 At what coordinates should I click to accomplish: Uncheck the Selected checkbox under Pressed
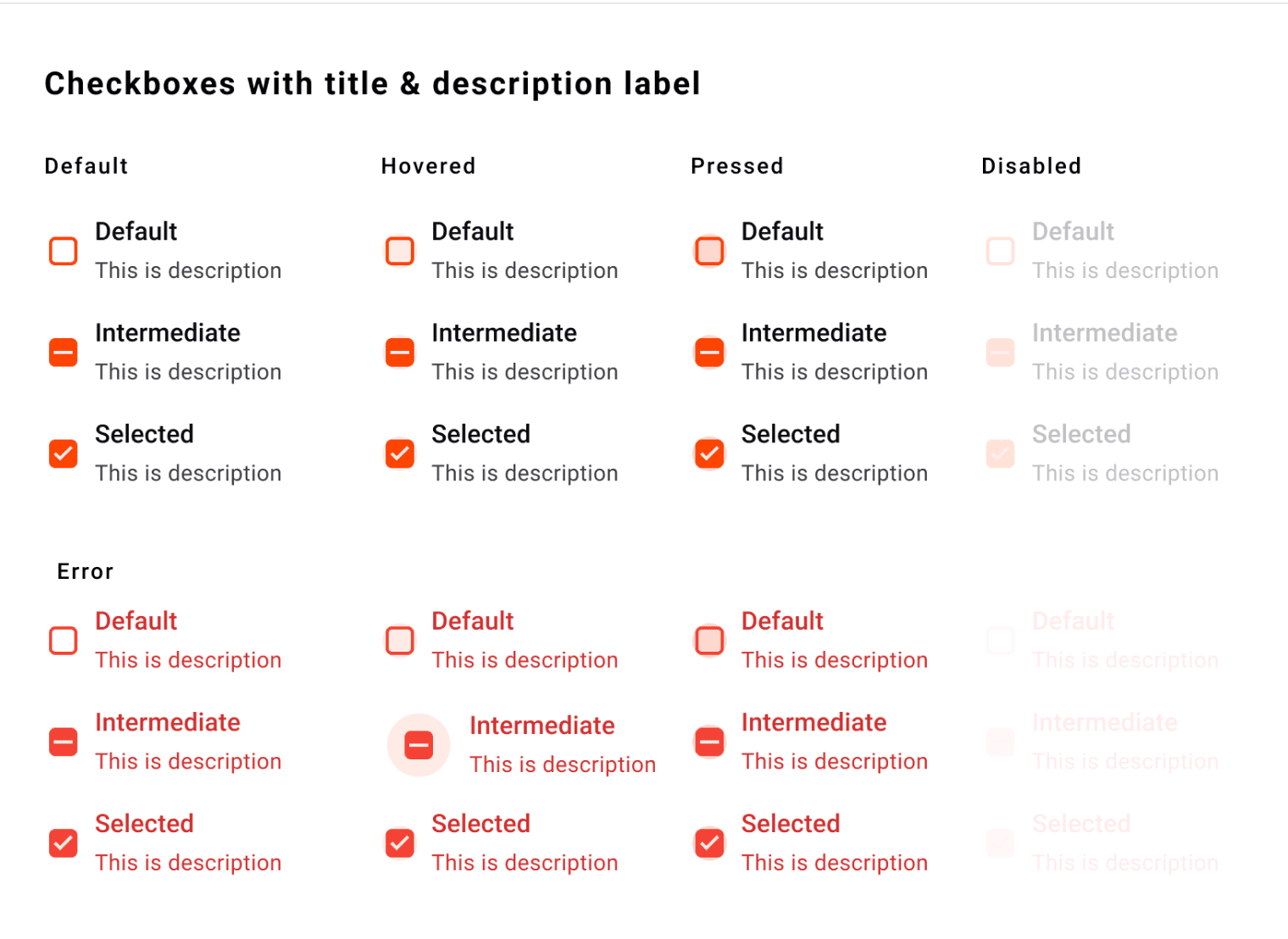tap(710, 453)
